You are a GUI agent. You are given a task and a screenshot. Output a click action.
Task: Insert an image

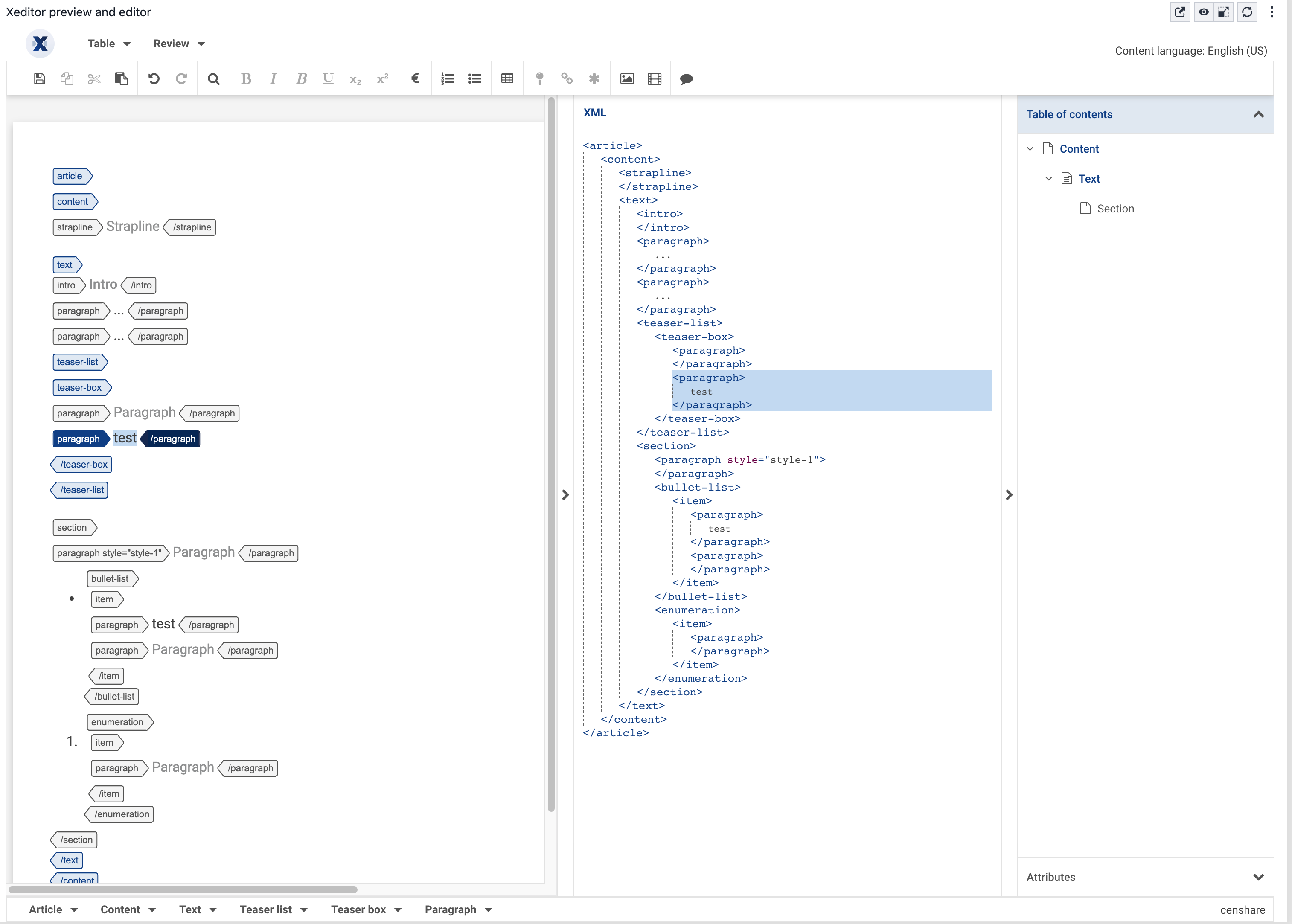coord(626,78)
